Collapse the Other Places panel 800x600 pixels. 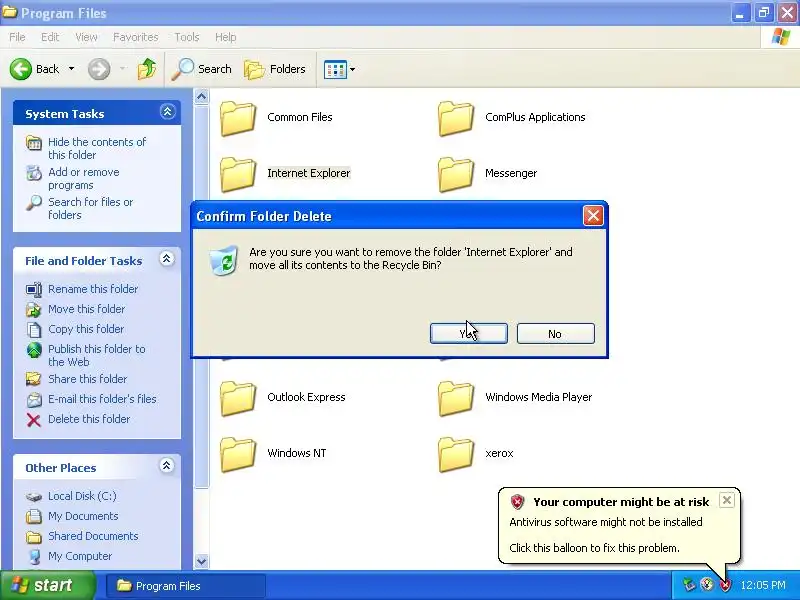(x=166, y=465)
